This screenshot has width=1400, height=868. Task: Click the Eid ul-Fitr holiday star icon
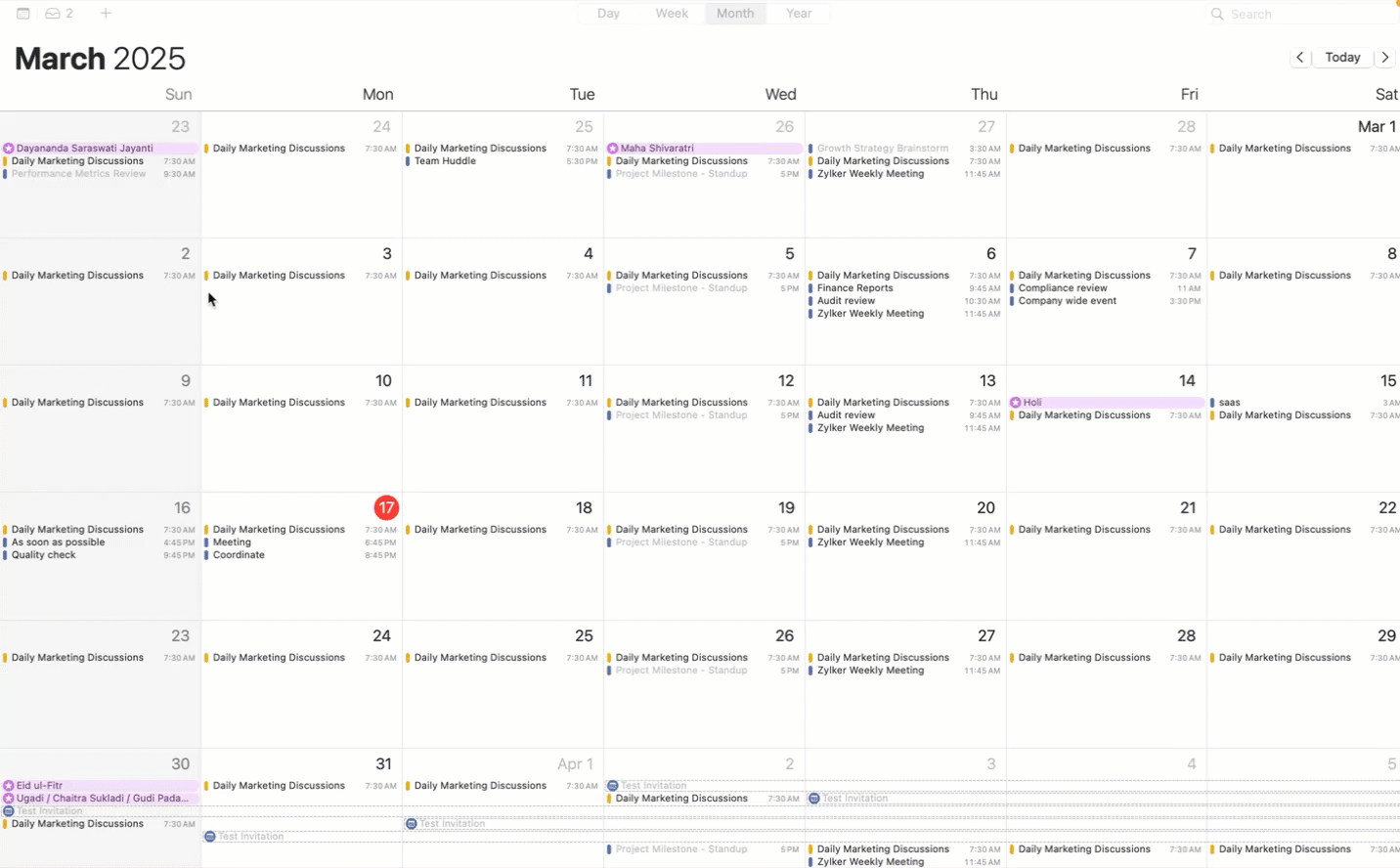[9, 786]
